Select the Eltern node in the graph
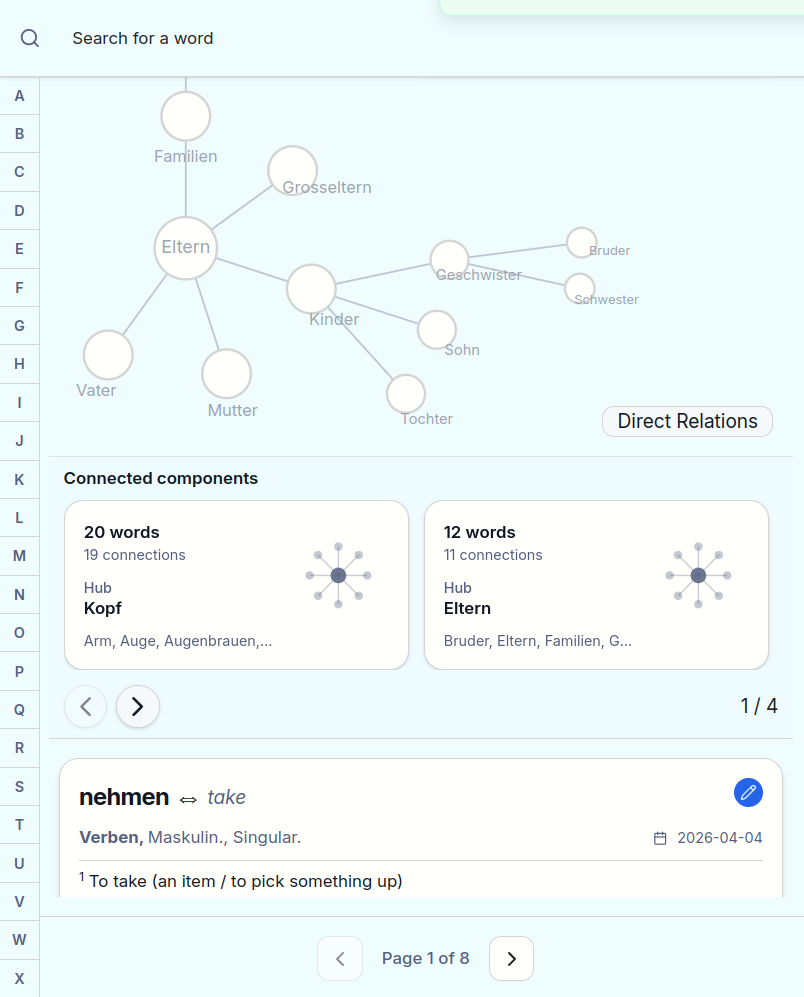This screenshot has height=997, width=804. click(x=186, y=248)
